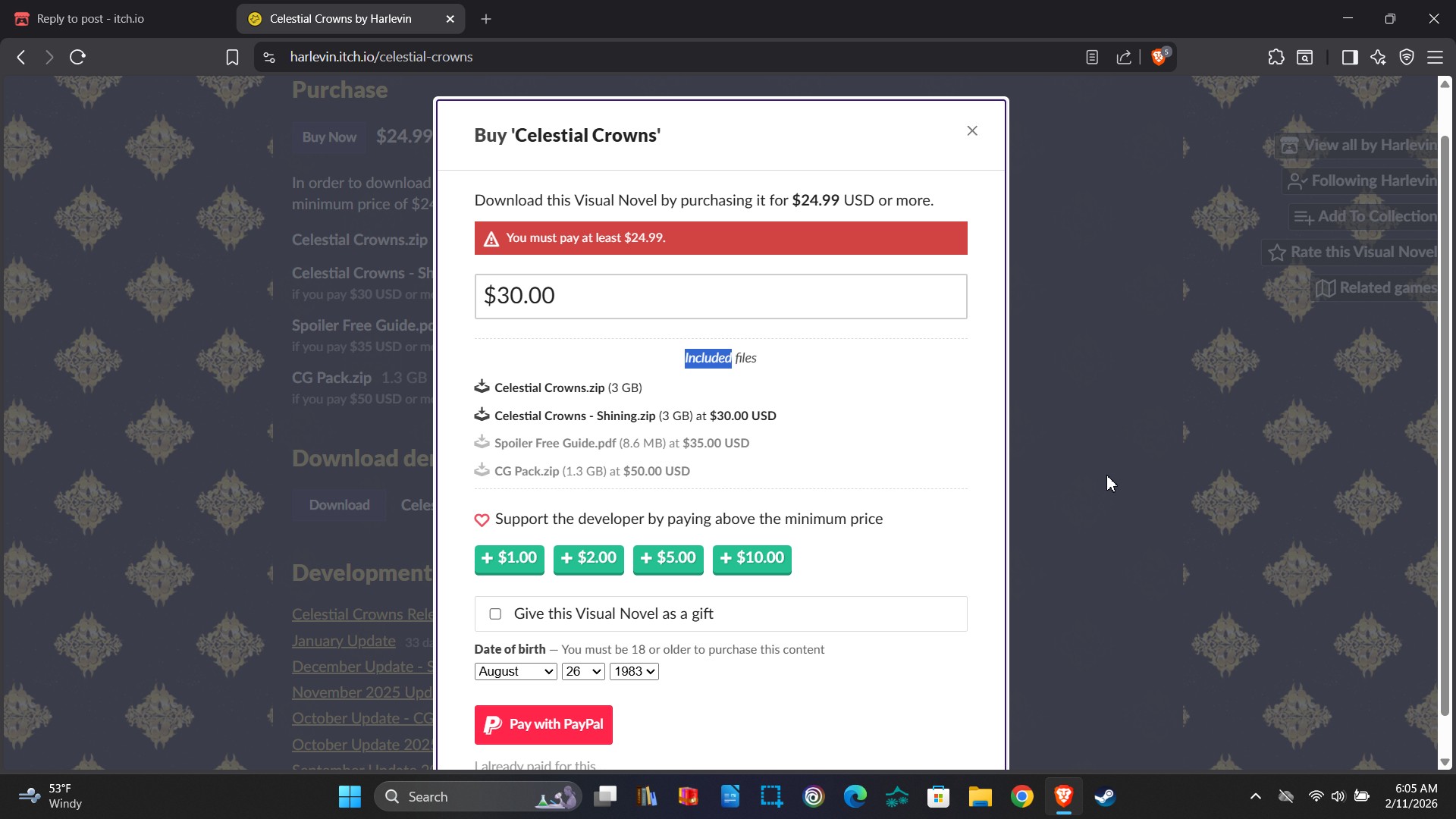Viewport: 1456px width, 819px height.
Task: Open a new browser tab
Action: 486,19
